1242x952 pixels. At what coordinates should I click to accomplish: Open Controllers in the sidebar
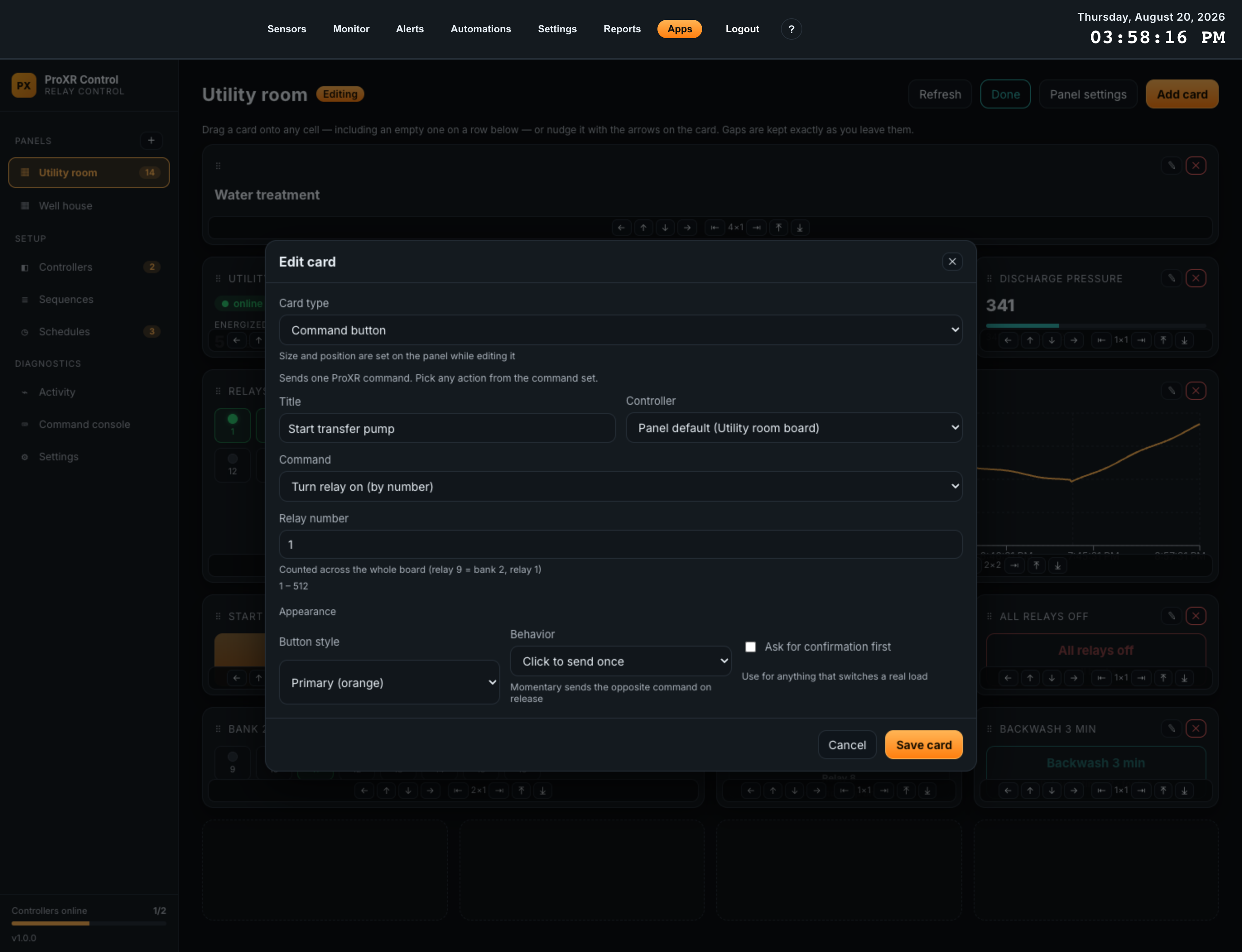point(89,267)
